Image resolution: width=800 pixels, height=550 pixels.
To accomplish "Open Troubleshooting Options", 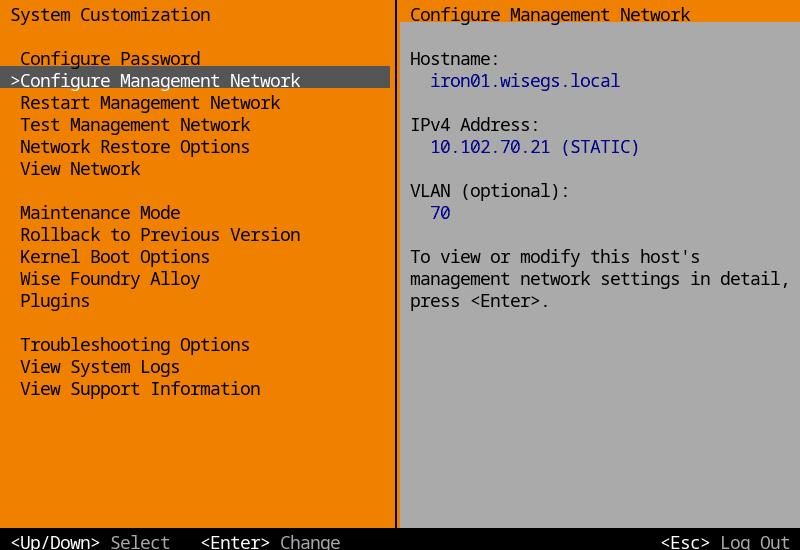I will point(135,345).
